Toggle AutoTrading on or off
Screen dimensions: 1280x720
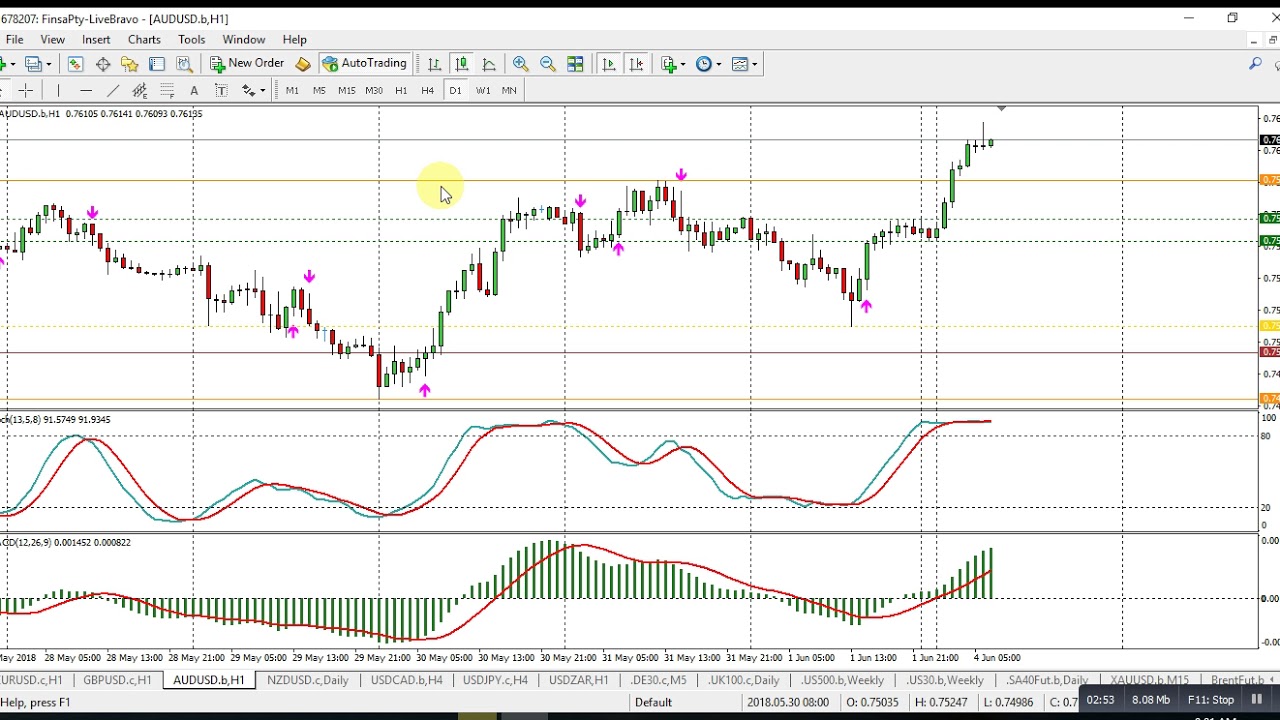coord(364,64)
